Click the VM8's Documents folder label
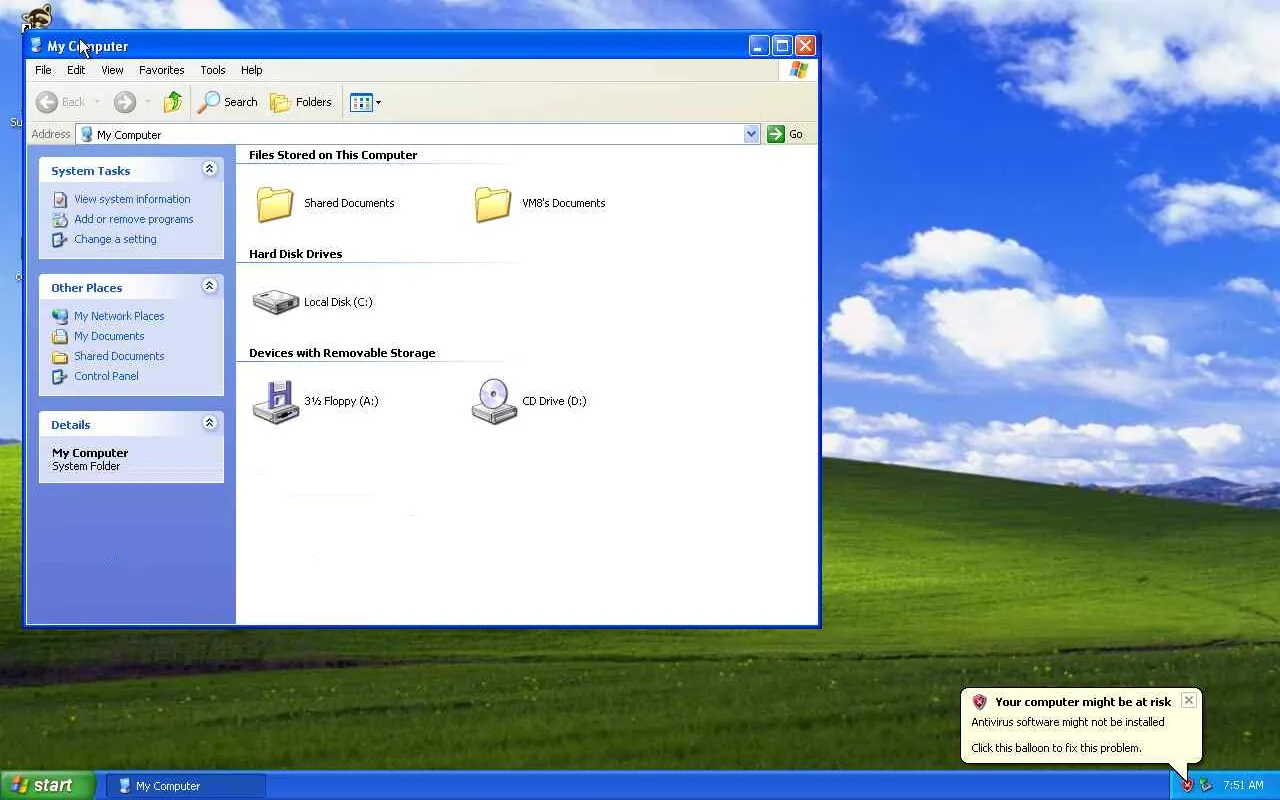The image size is (1280, 800). pos(563,203)
